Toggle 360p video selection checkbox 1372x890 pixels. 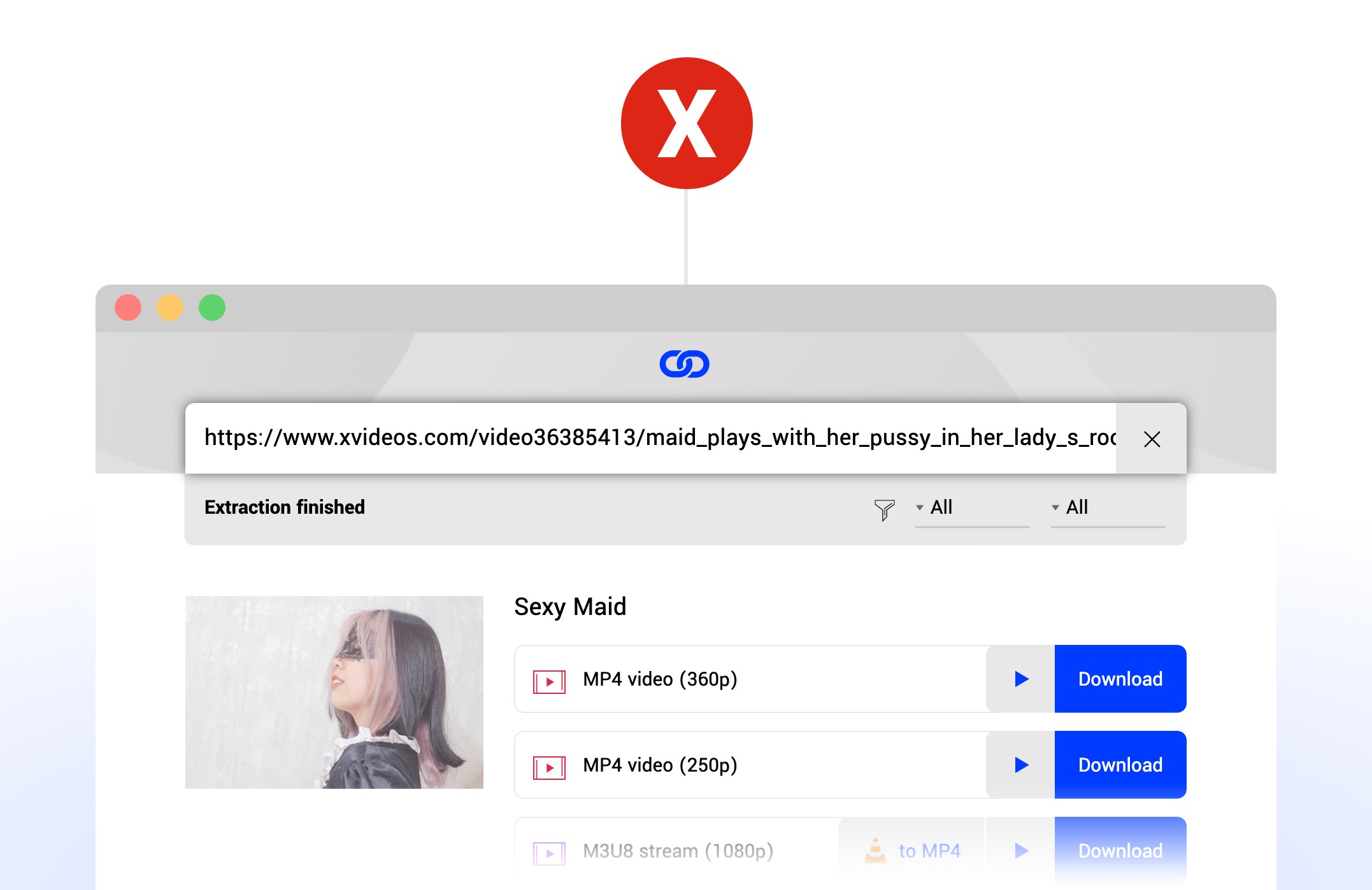coord(548,680)
